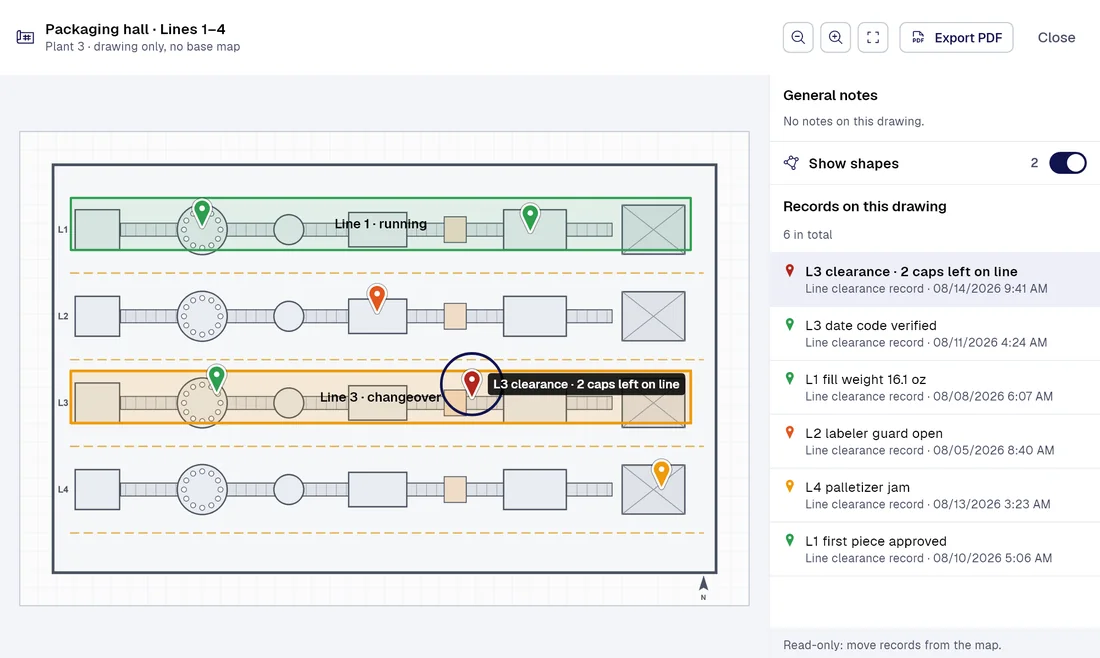1100x658 pixels.
Task: Open L1 first piece approved record
Action: (934, 549)
